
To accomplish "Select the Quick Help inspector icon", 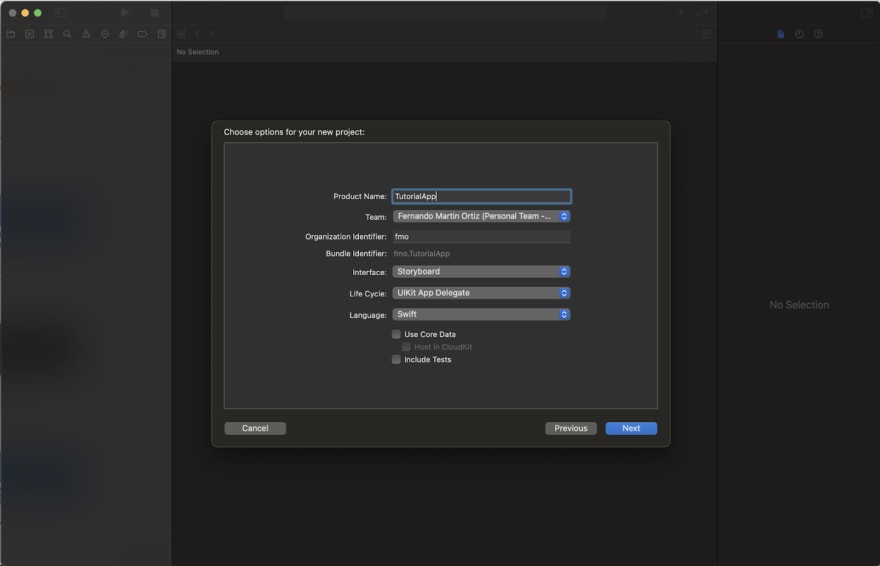I will pos(818,34).
